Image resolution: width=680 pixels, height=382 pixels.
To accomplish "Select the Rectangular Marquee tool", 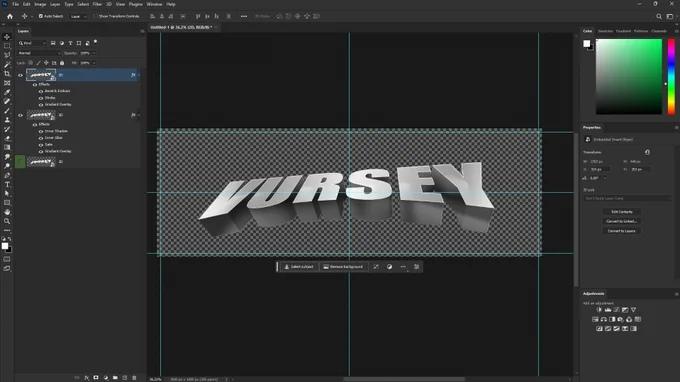I will (x=7, y=46).
